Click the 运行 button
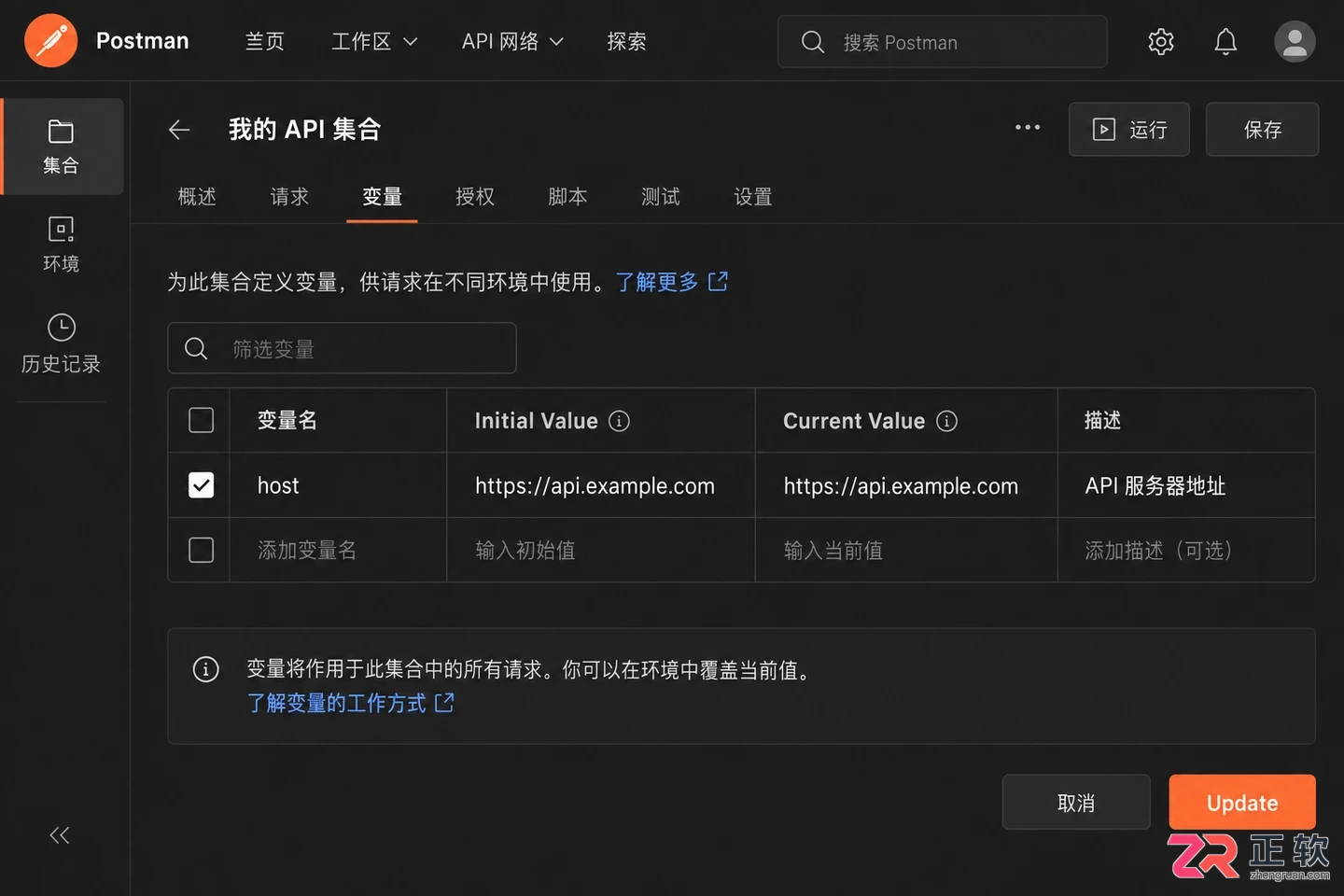 pyautogui.click(x=1129, y=130)
